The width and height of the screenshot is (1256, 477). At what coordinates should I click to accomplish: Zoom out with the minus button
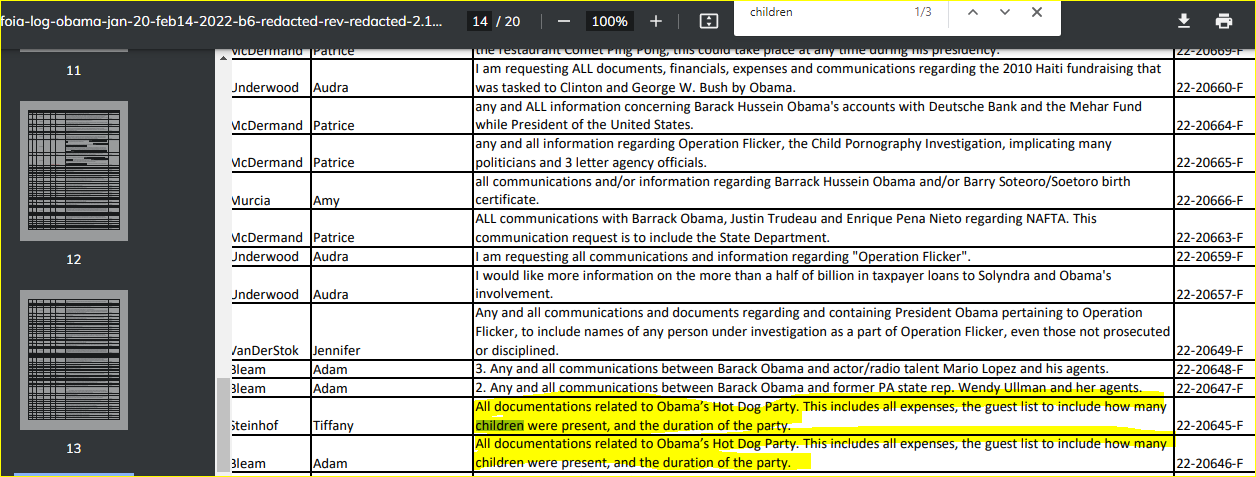coord(564,21)
